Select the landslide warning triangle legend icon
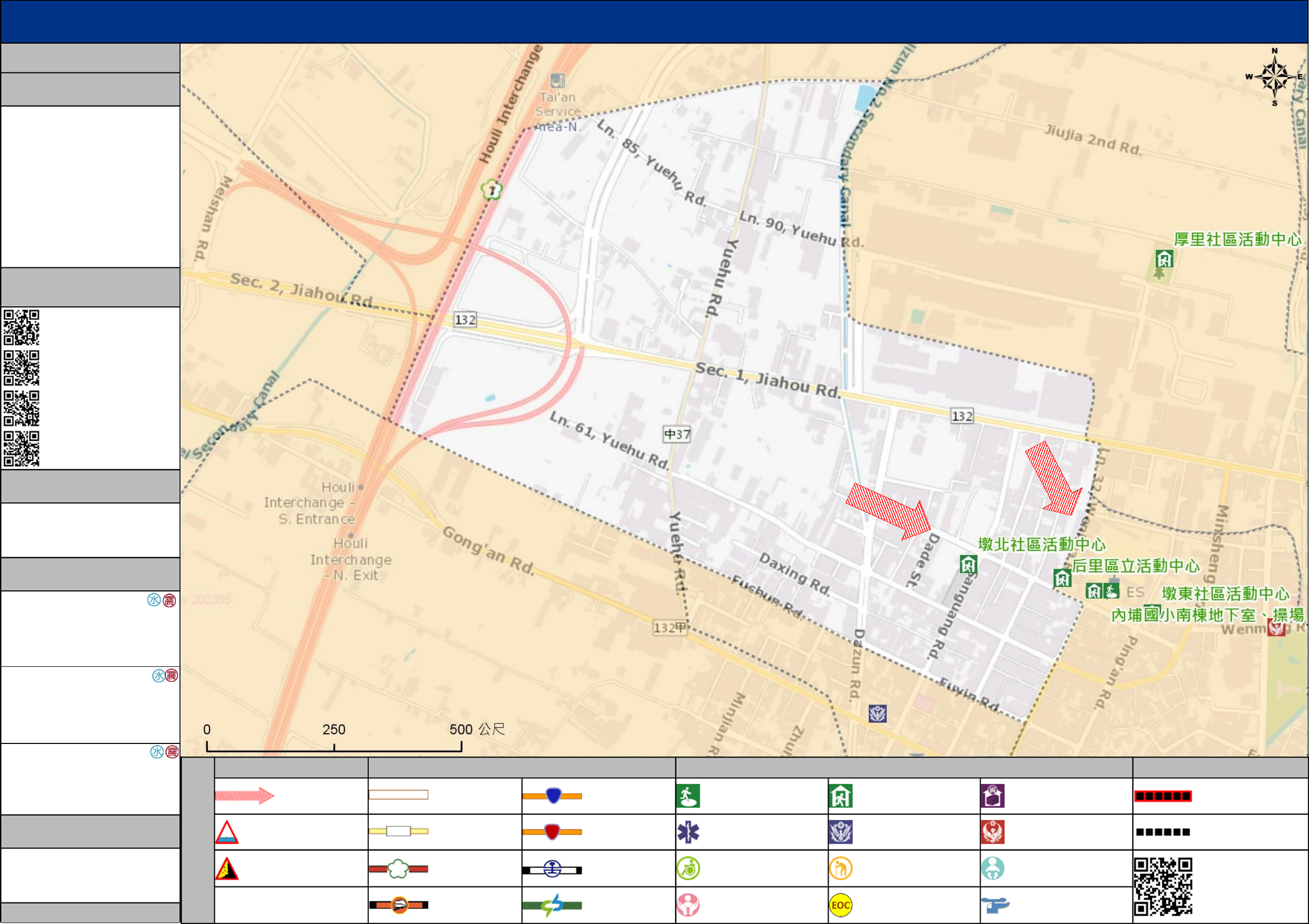Viewport: 1309px width, 924px height. tap(226, 869)
